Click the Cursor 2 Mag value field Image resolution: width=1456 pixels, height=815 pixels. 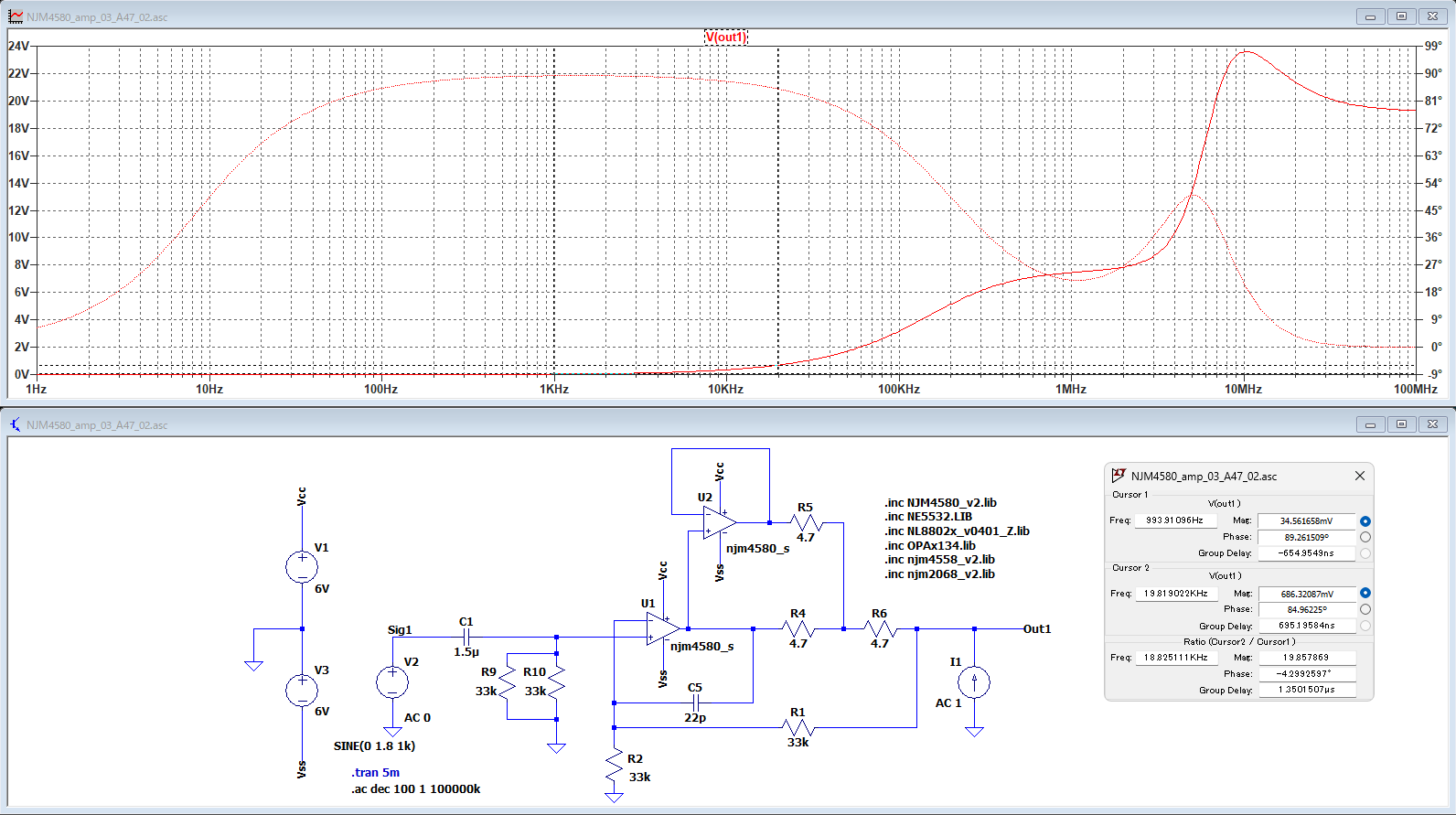(x=1306, y=594)
